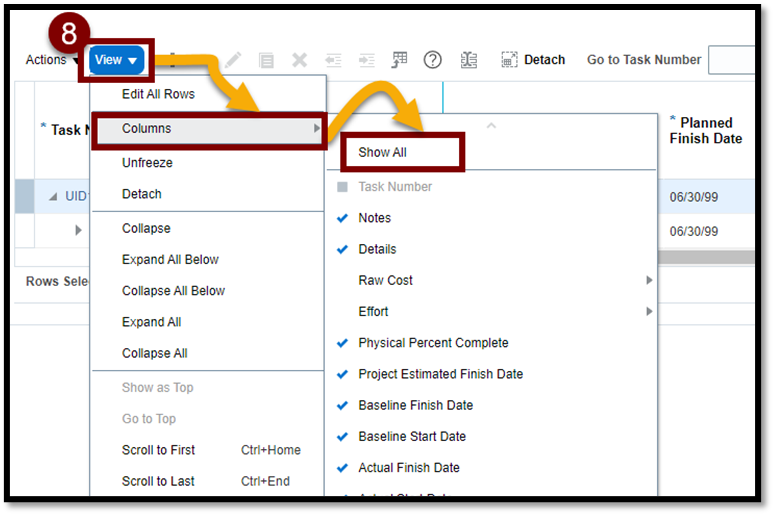The width and height of the screenshot is (774, 515).
Task: Click the help question mark icon
Action: coord(433,60)
